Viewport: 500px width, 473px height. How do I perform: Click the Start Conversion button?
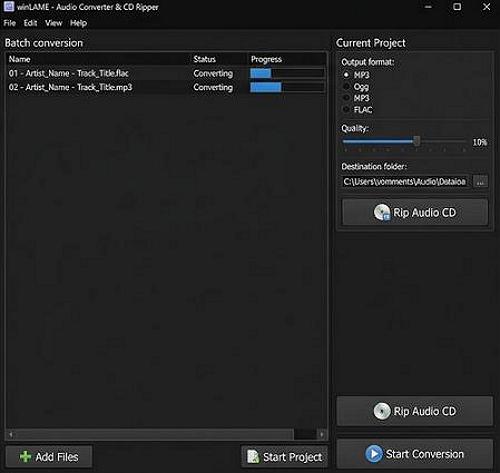414,454
